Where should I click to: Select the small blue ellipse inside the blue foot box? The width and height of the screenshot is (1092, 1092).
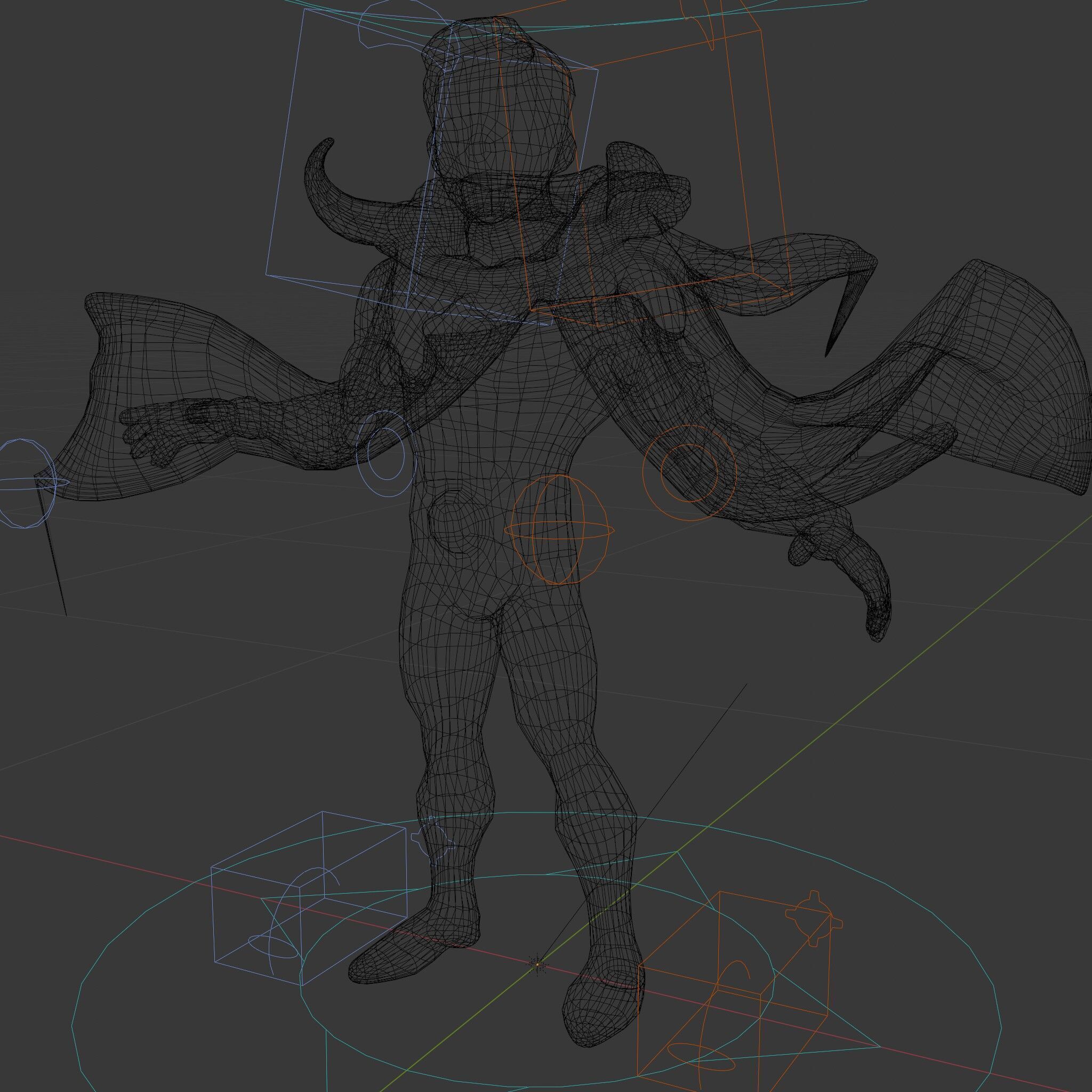[273, 947]
